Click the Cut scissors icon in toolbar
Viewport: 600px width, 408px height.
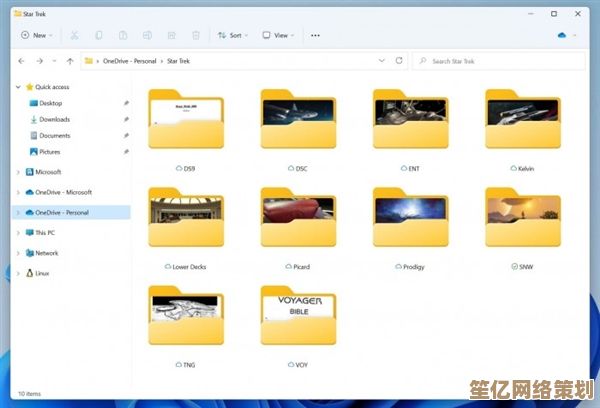74,35
